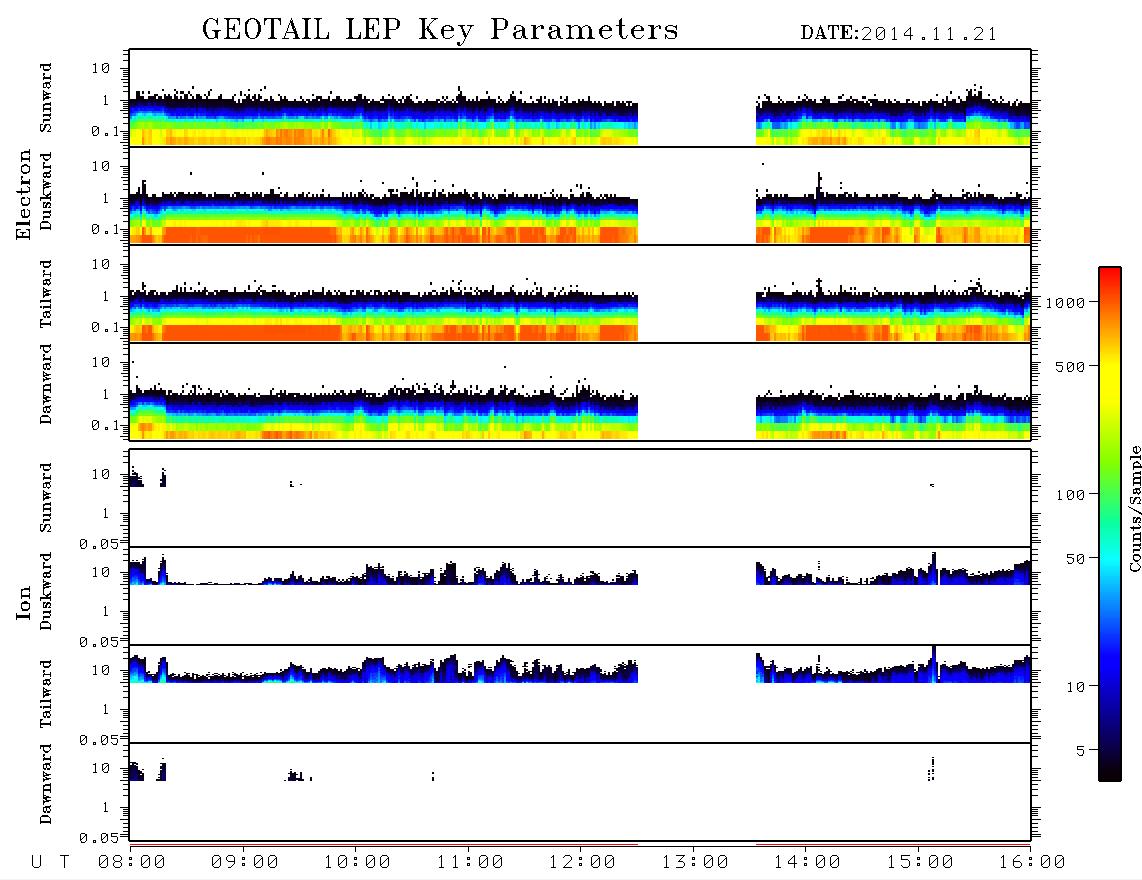The height and width of the screenshot is (880, 1142).
Task: Click the black end of the colorbar
Action: [1110, 769]
